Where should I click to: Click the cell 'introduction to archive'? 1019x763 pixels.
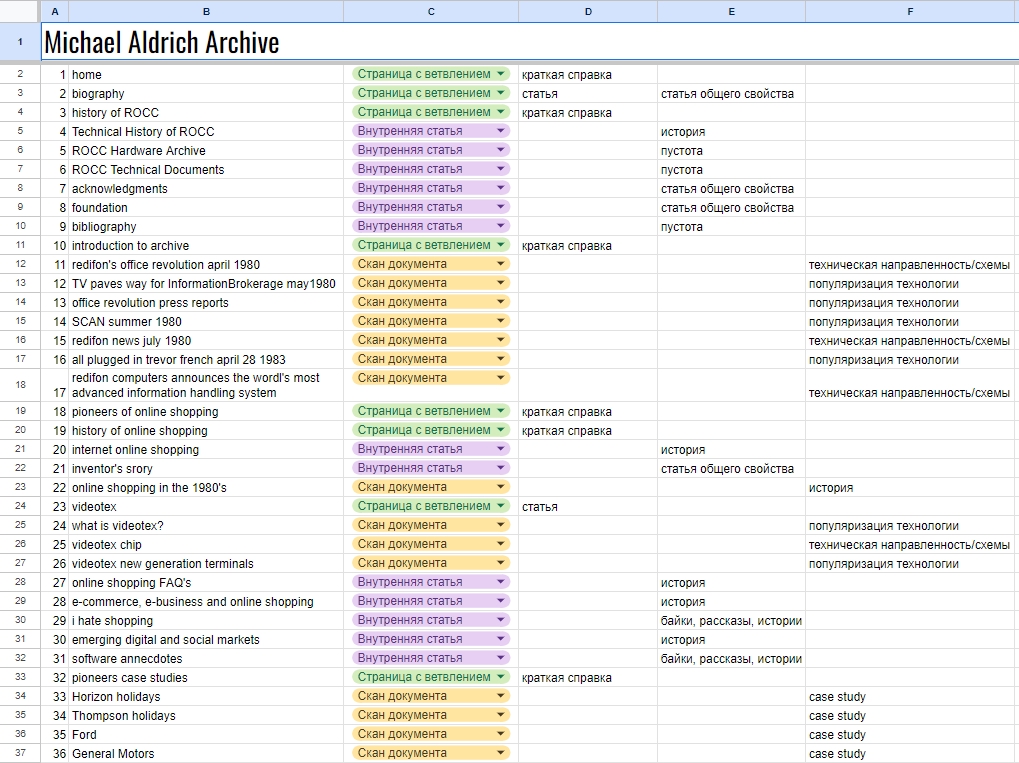206,246
